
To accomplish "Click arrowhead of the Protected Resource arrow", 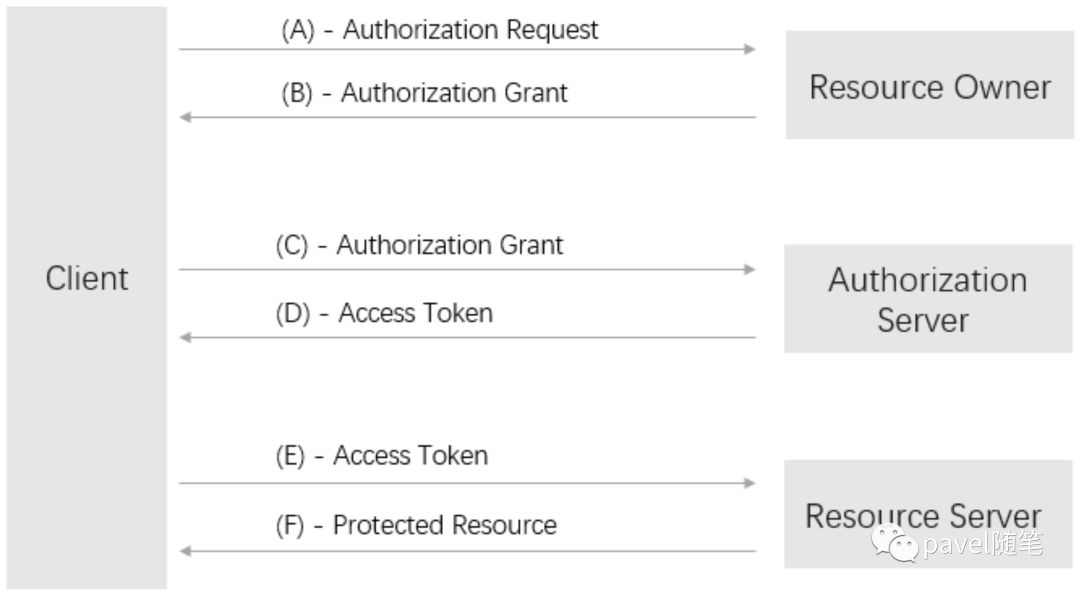I will pyautogui.click(x=185, y=551).
